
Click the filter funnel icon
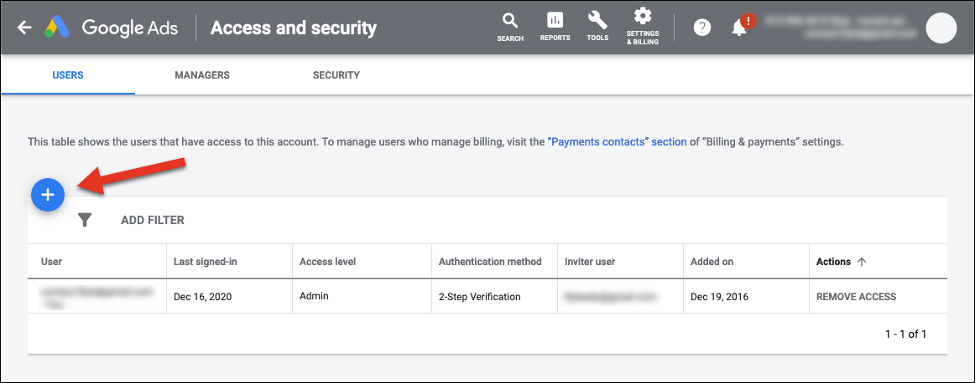[85, 220]
